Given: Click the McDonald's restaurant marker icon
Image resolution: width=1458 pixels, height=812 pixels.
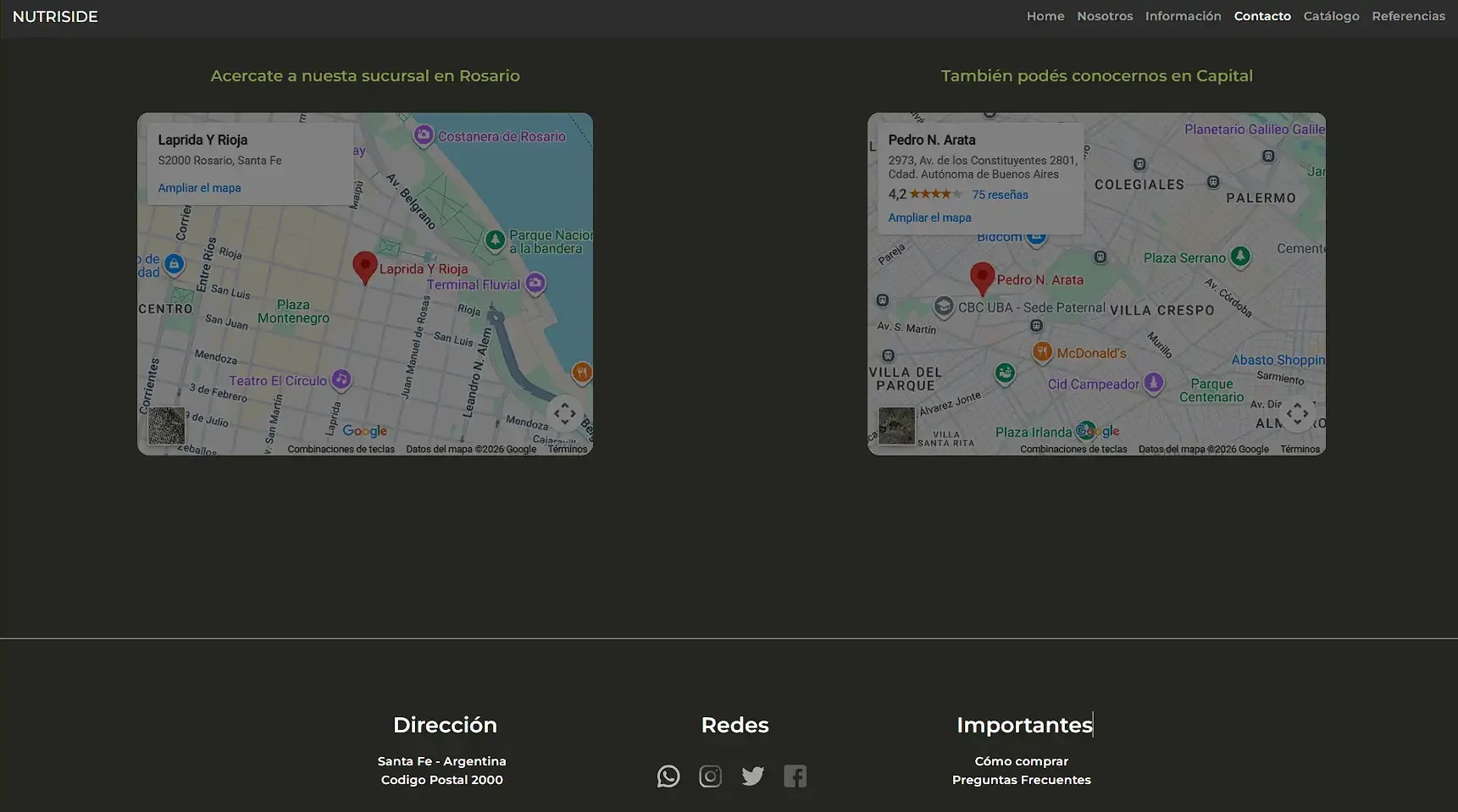Looking at the screenshot, I should 1043,352.
